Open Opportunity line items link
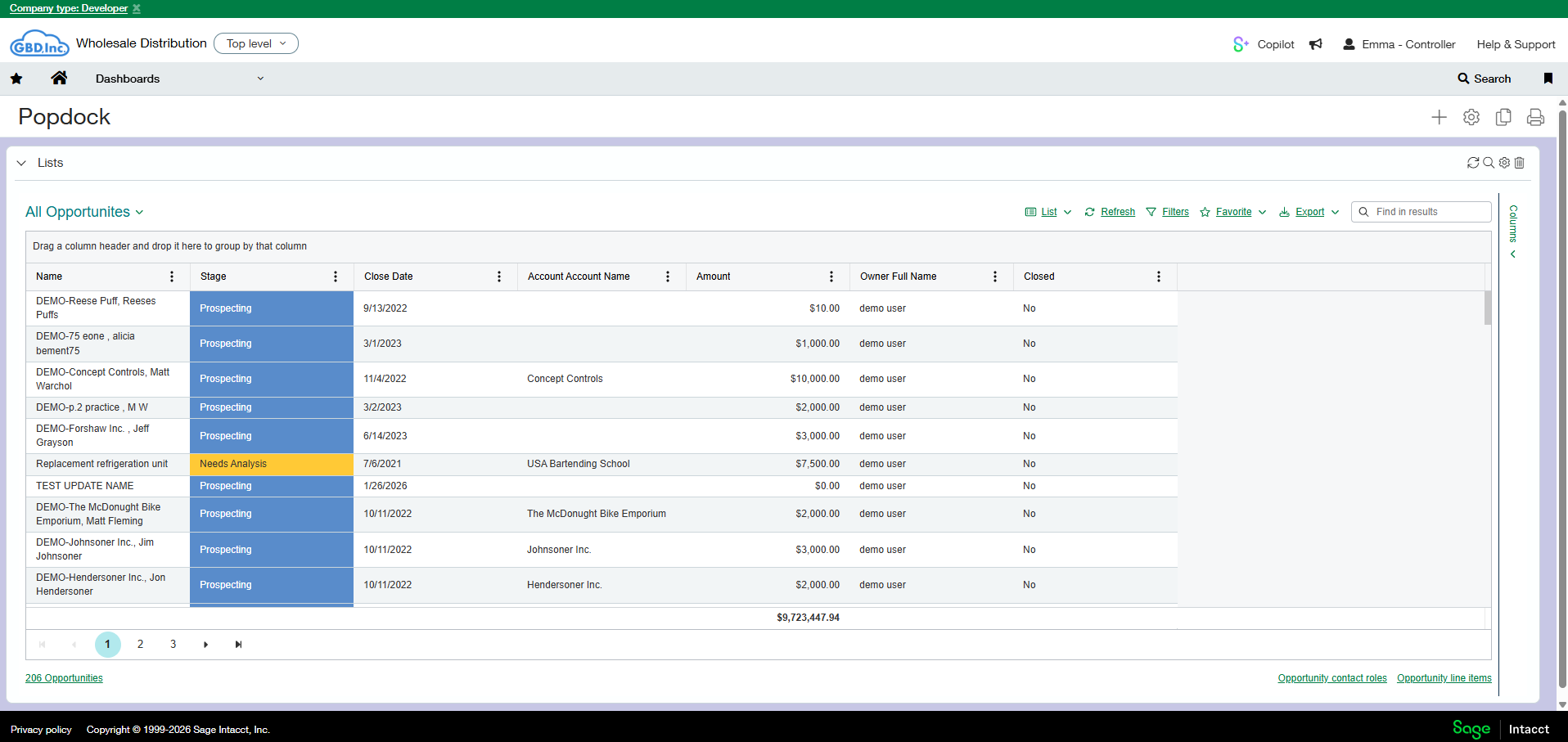The image size is (1568, 742). [1444, 678]
